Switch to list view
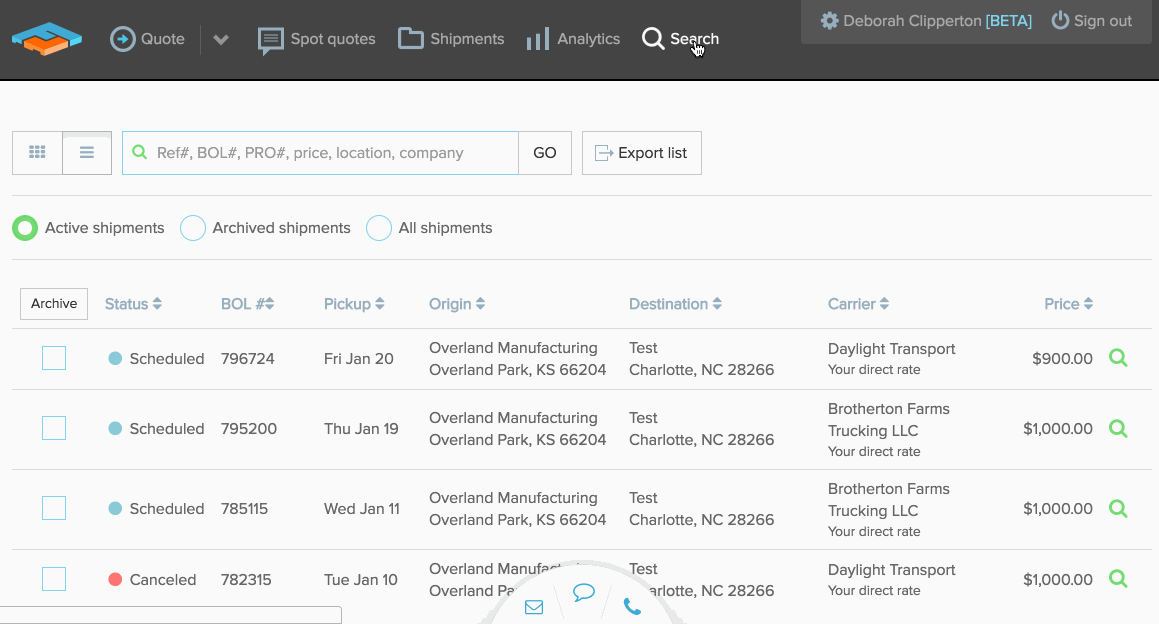Image resolution: width=1159 pixels, height=624 pixels. coord(86,152)
